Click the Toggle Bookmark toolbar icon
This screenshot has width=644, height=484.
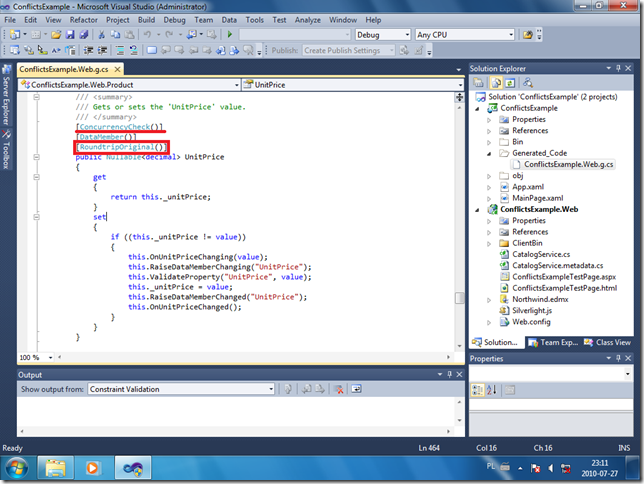pyautogui.click(x=152, y=50)
